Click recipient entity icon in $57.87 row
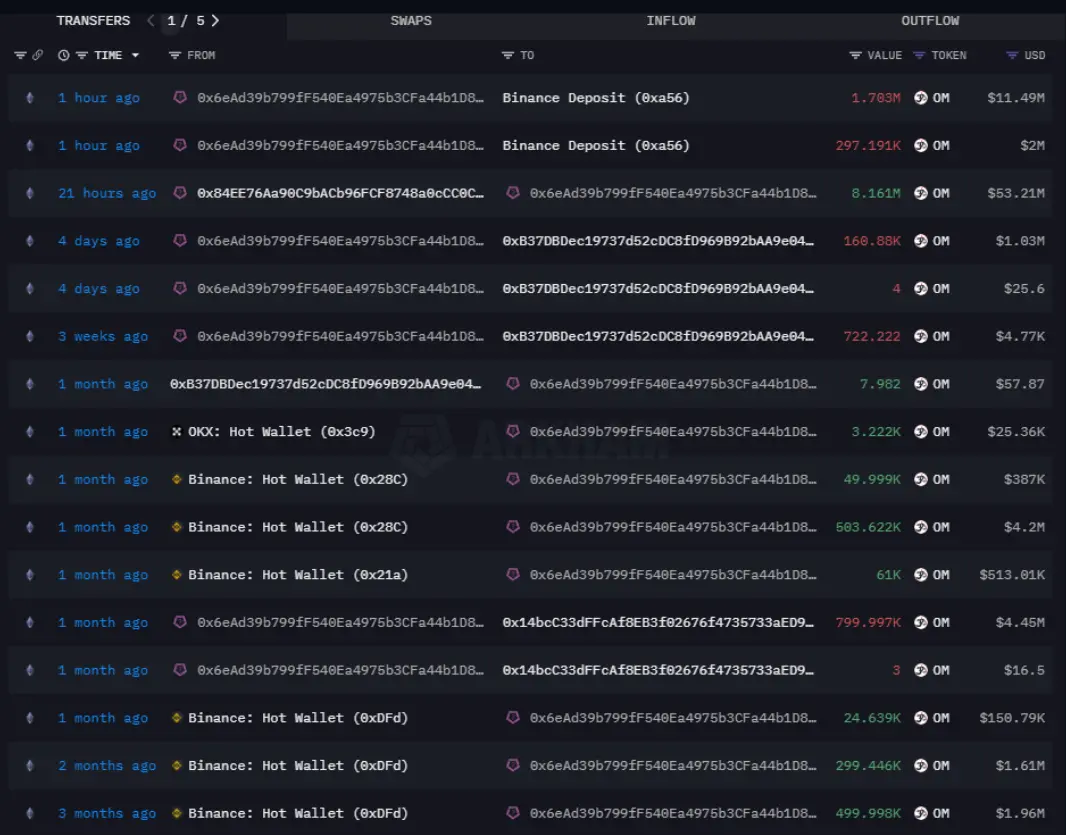The width and height of the screenshot is (1066, 835). coord(513,384)
